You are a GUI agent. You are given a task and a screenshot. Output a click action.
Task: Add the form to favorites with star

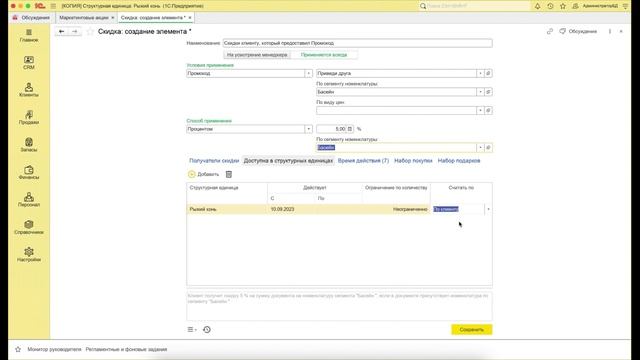pyautogui.click(x=90, y=31)
